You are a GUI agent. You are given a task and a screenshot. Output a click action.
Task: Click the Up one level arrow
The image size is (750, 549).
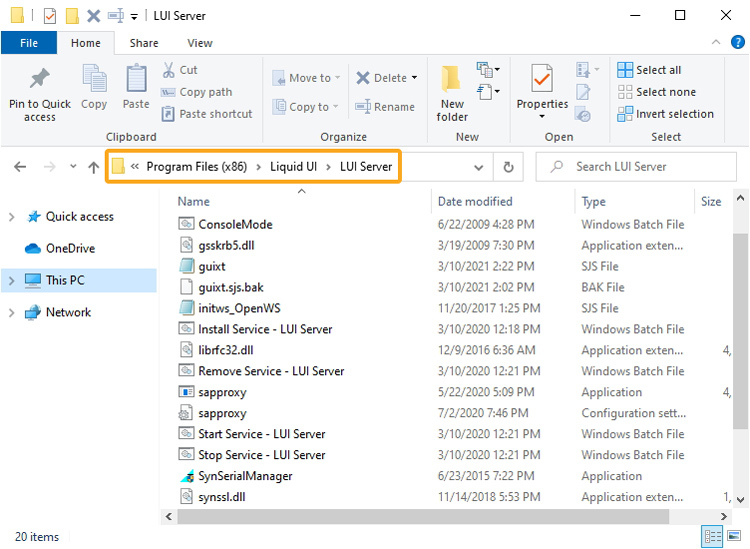pyautogui.click(x=93, y=167)
